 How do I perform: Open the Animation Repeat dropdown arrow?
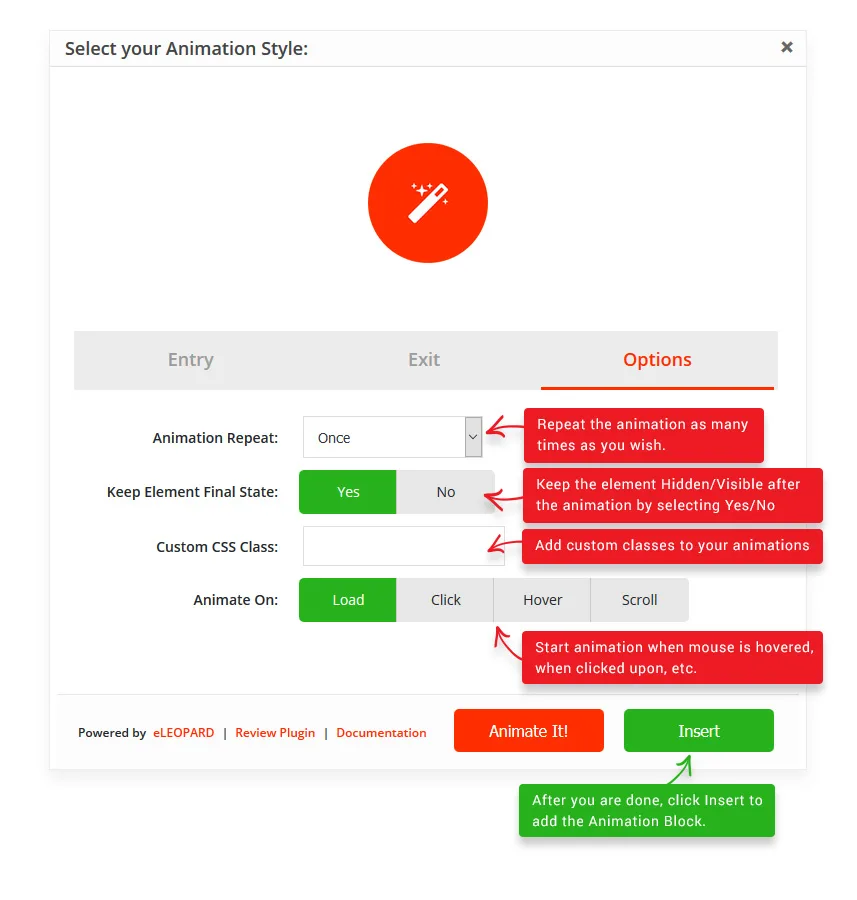[473, 437]
